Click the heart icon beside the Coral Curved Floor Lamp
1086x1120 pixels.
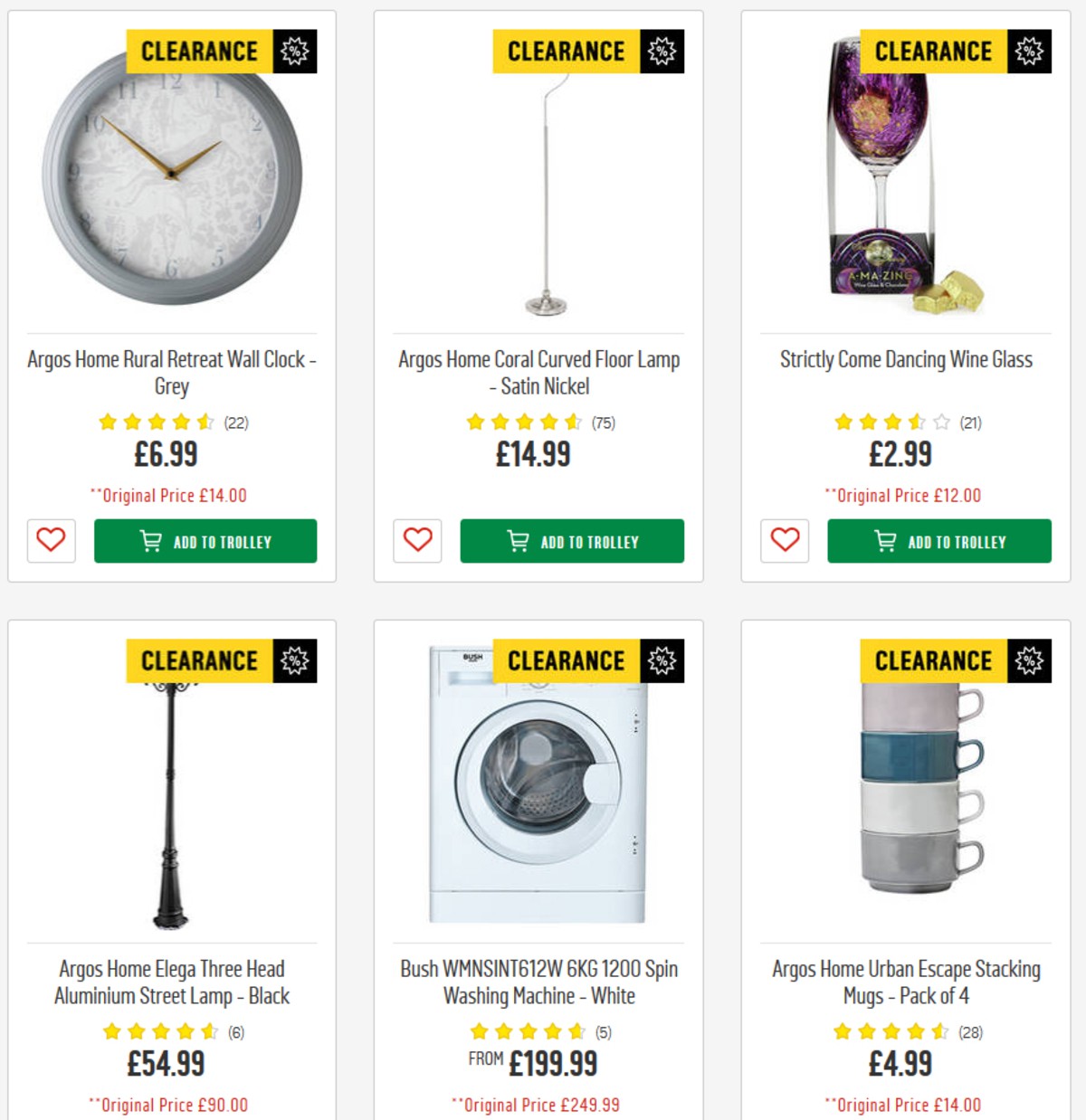coord(417,541)
